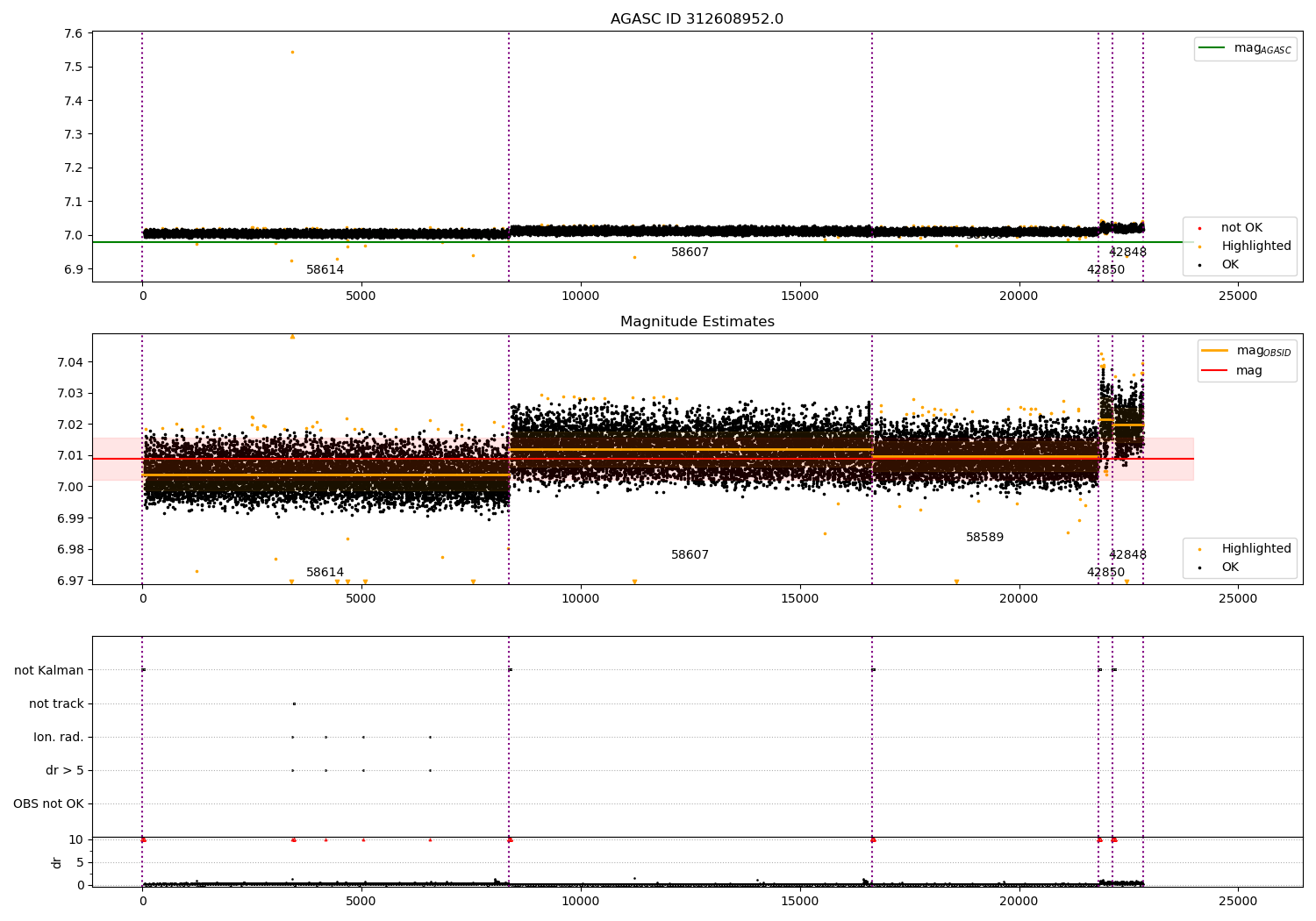Click the 6.99 y-axis tick label
The height and width of the screenshot is (921, 1316).
click(69, 518)
